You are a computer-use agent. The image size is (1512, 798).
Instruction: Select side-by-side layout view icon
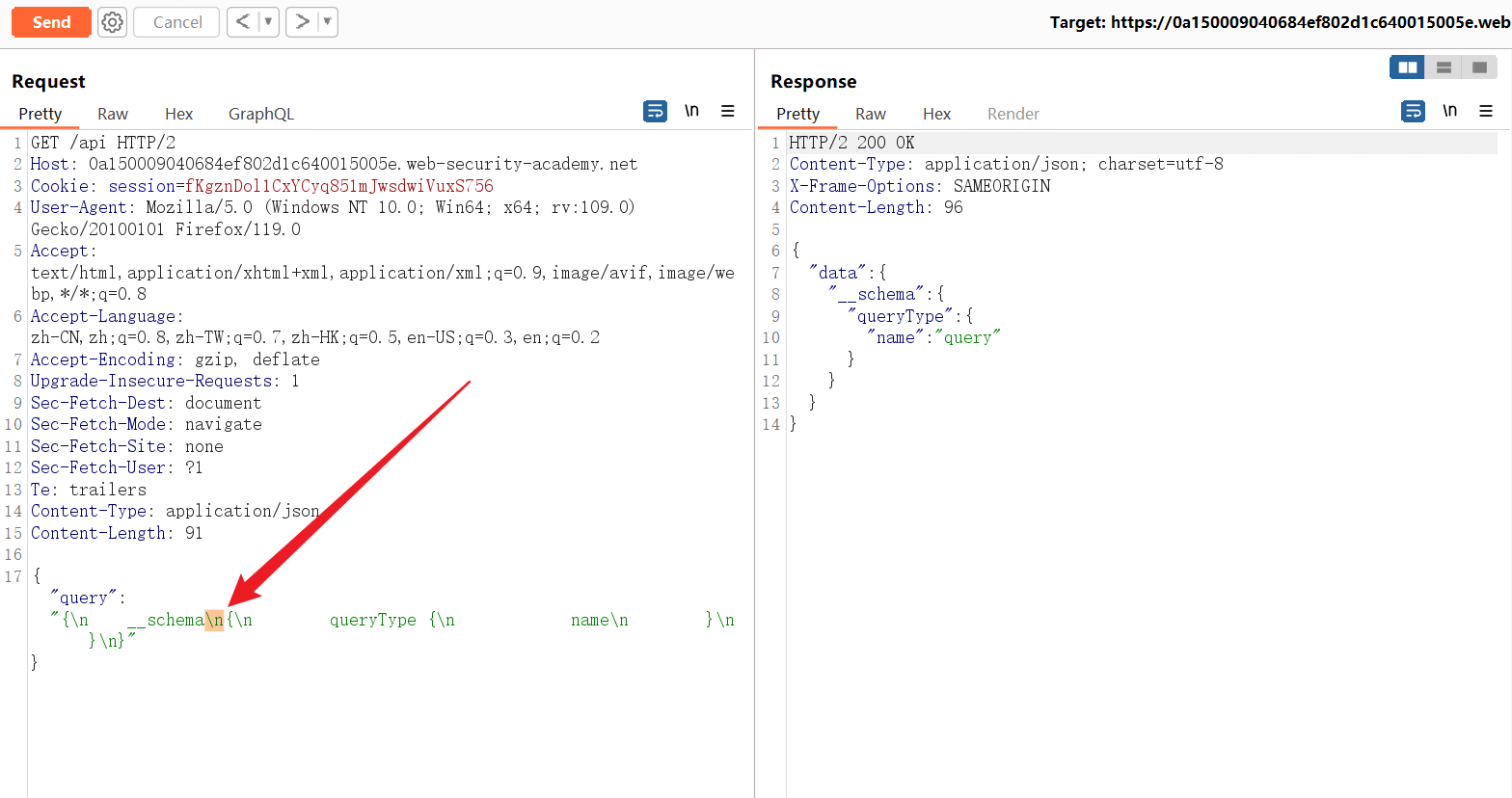click(1407, 67)
